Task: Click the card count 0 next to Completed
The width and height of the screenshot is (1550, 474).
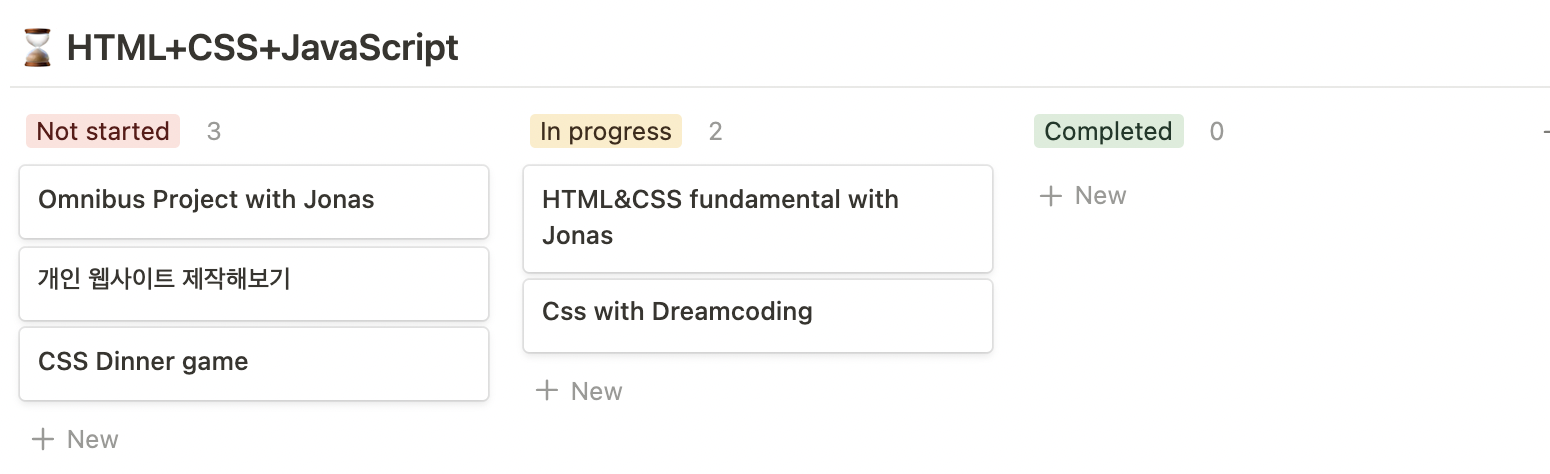Action: (1216, 131)
